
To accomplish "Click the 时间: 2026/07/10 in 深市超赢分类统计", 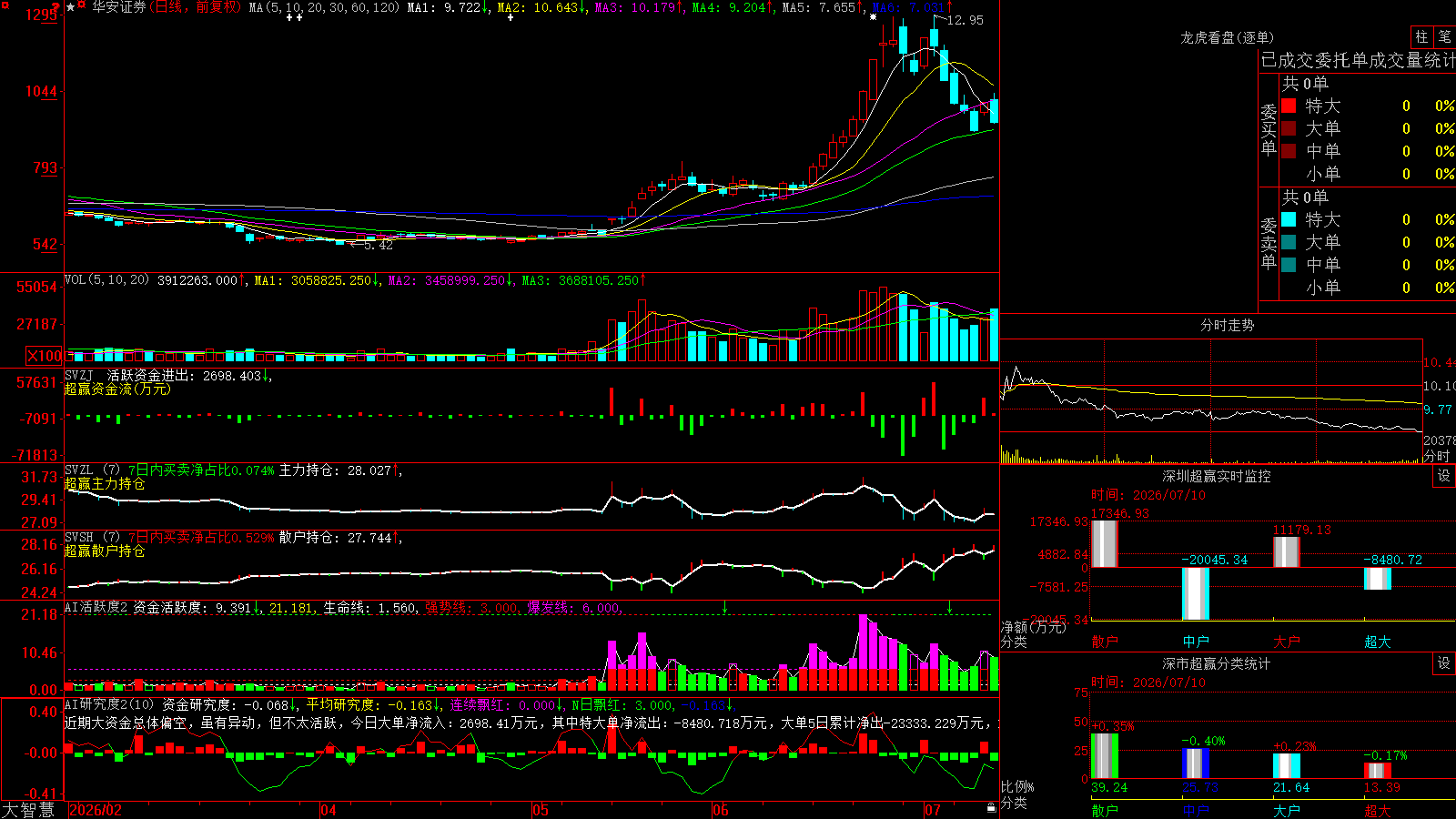I will (1148, 682).
